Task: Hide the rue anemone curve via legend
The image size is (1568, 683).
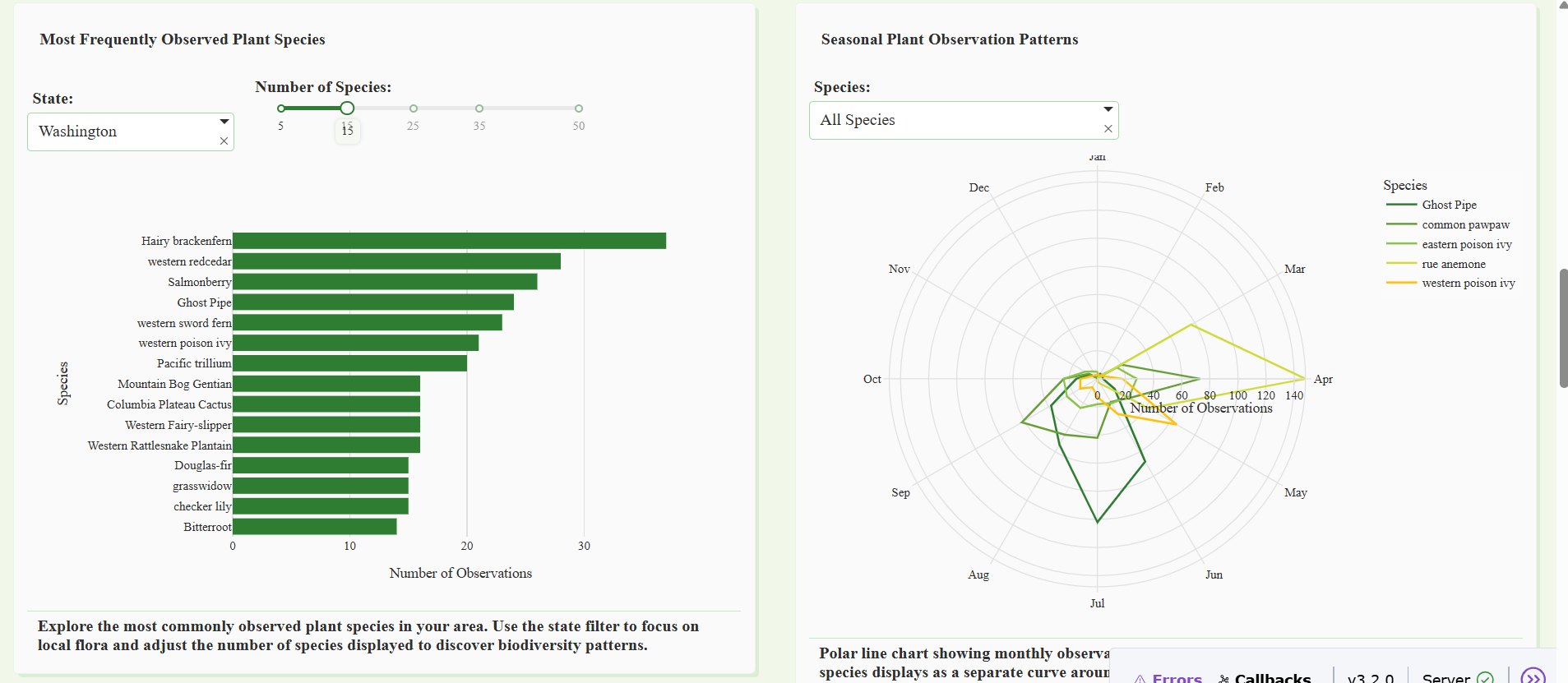Action: tap(1454, 264)
